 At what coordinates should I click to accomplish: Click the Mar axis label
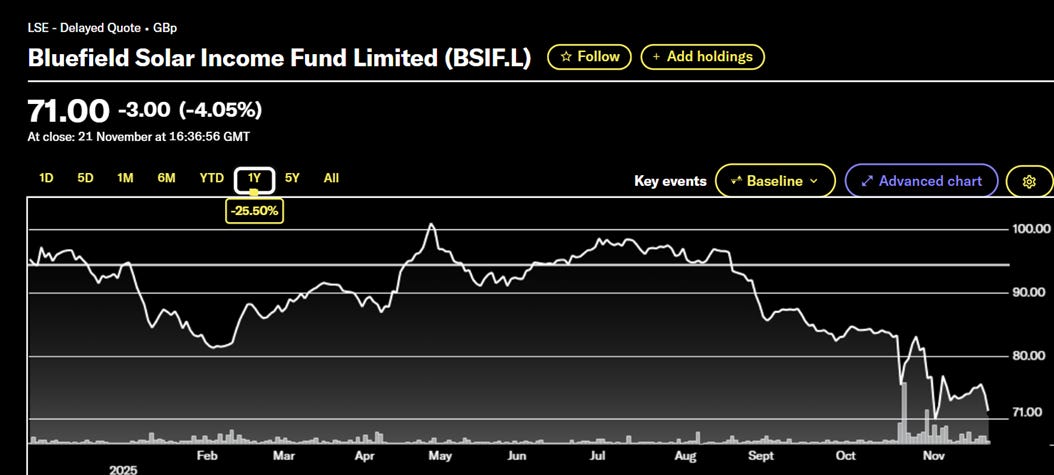click(x=284, y=456)
